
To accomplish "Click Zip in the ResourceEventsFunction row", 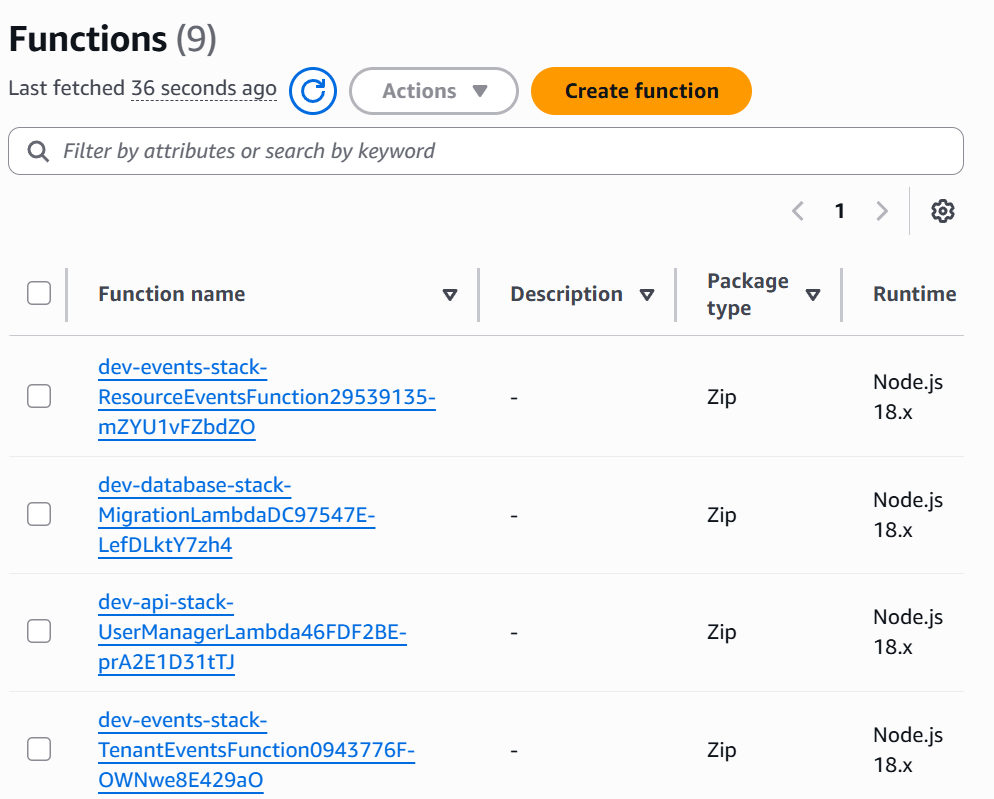I will [721, 397].
